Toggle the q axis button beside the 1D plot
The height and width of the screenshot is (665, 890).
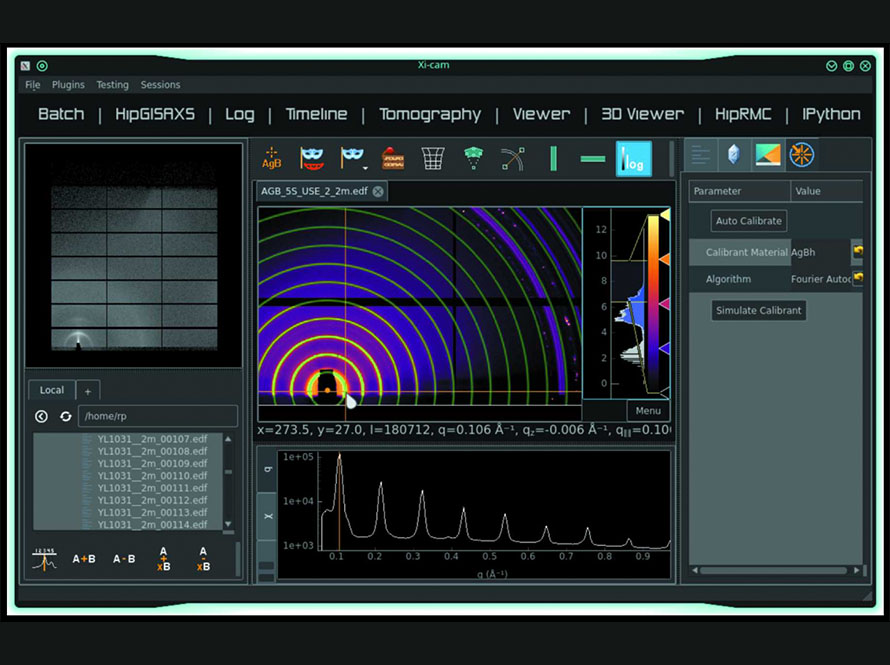(268, 470)
